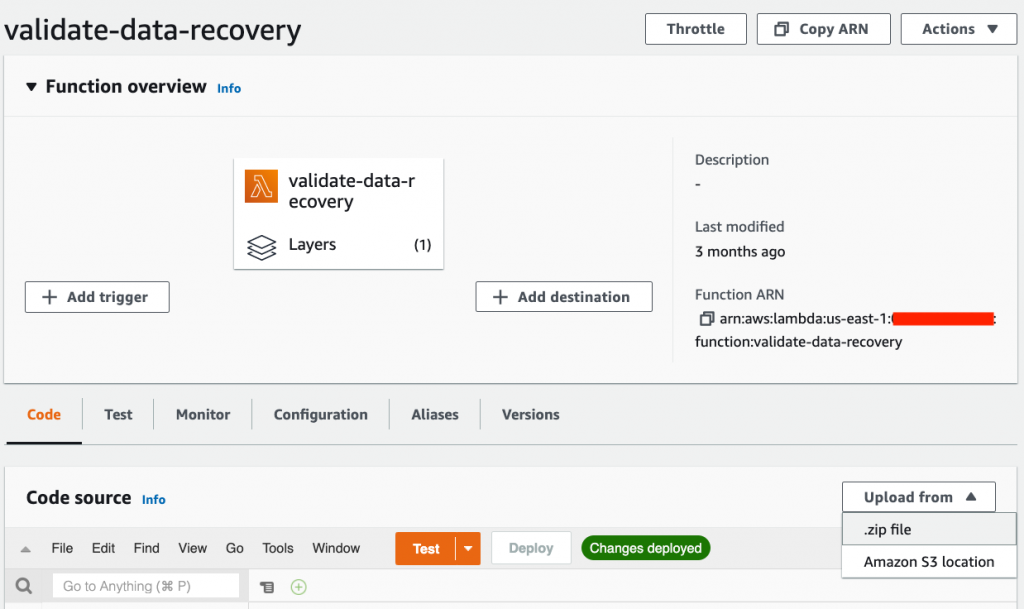1024x609 pixels.
Task: Open the Configuration tab
Action: tap(320, 414)
